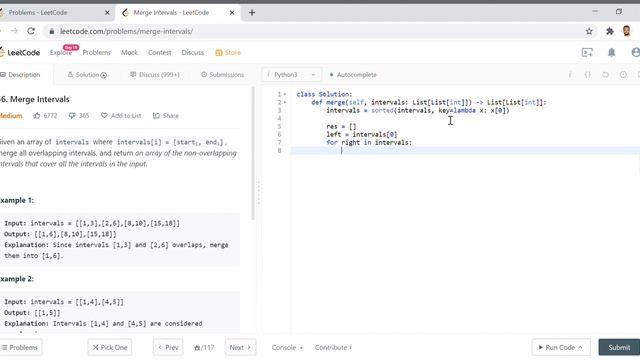Place cursor on code editor line 8

(x=465, y=151)
